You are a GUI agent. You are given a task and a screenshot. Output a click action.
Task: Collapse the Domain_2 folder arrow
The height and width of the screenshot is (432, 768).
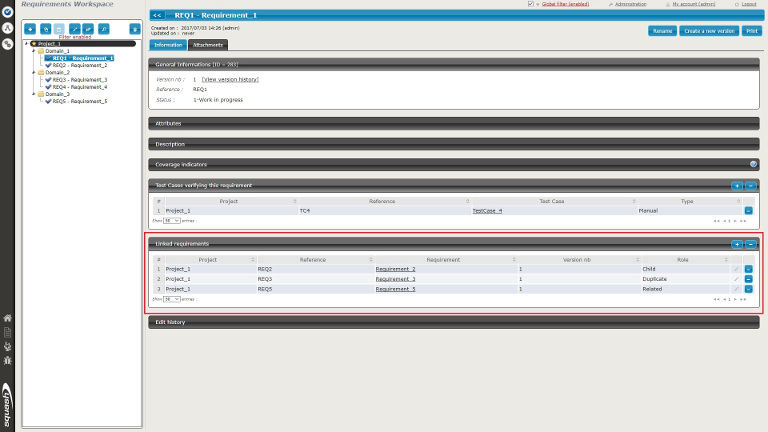click(x=34, y=72)
